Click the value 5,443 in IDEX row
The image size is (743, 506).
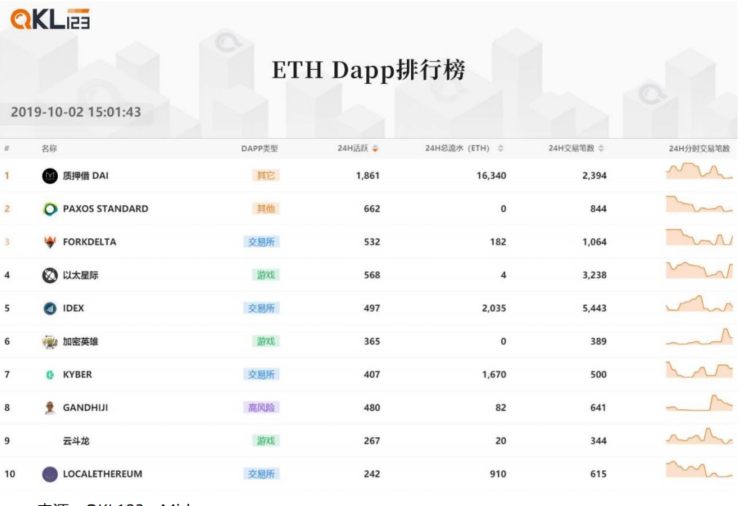(594, 308)
